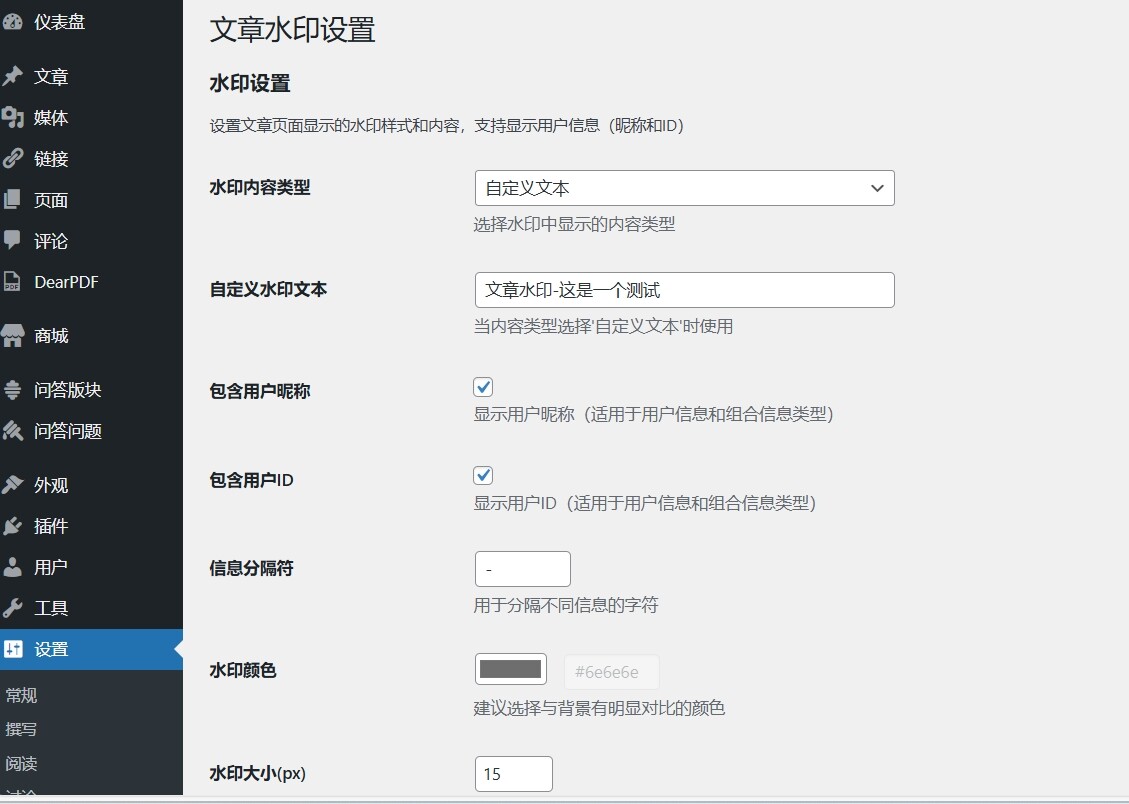Click the wrench icon for 工具
1129x804 pixels.
[13, 608]
